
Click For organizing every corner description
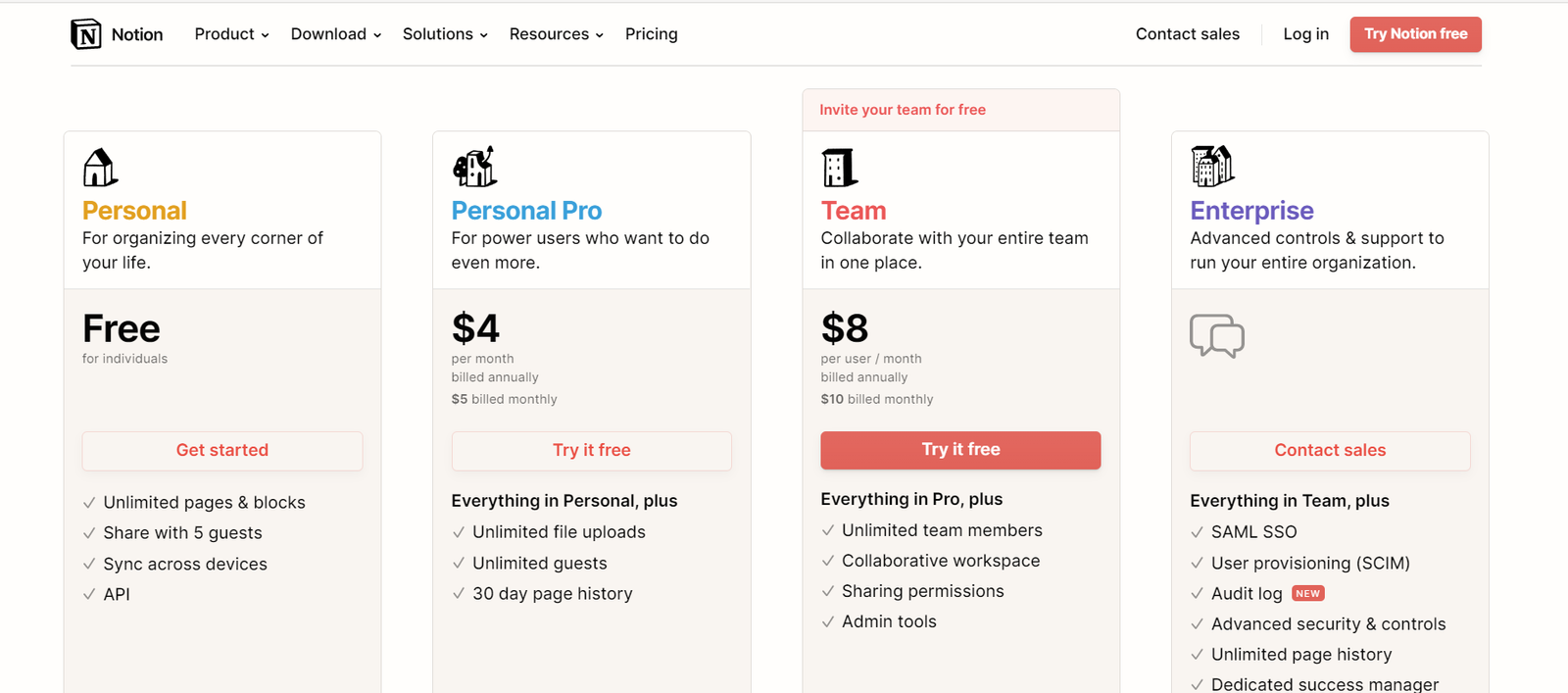203,250
